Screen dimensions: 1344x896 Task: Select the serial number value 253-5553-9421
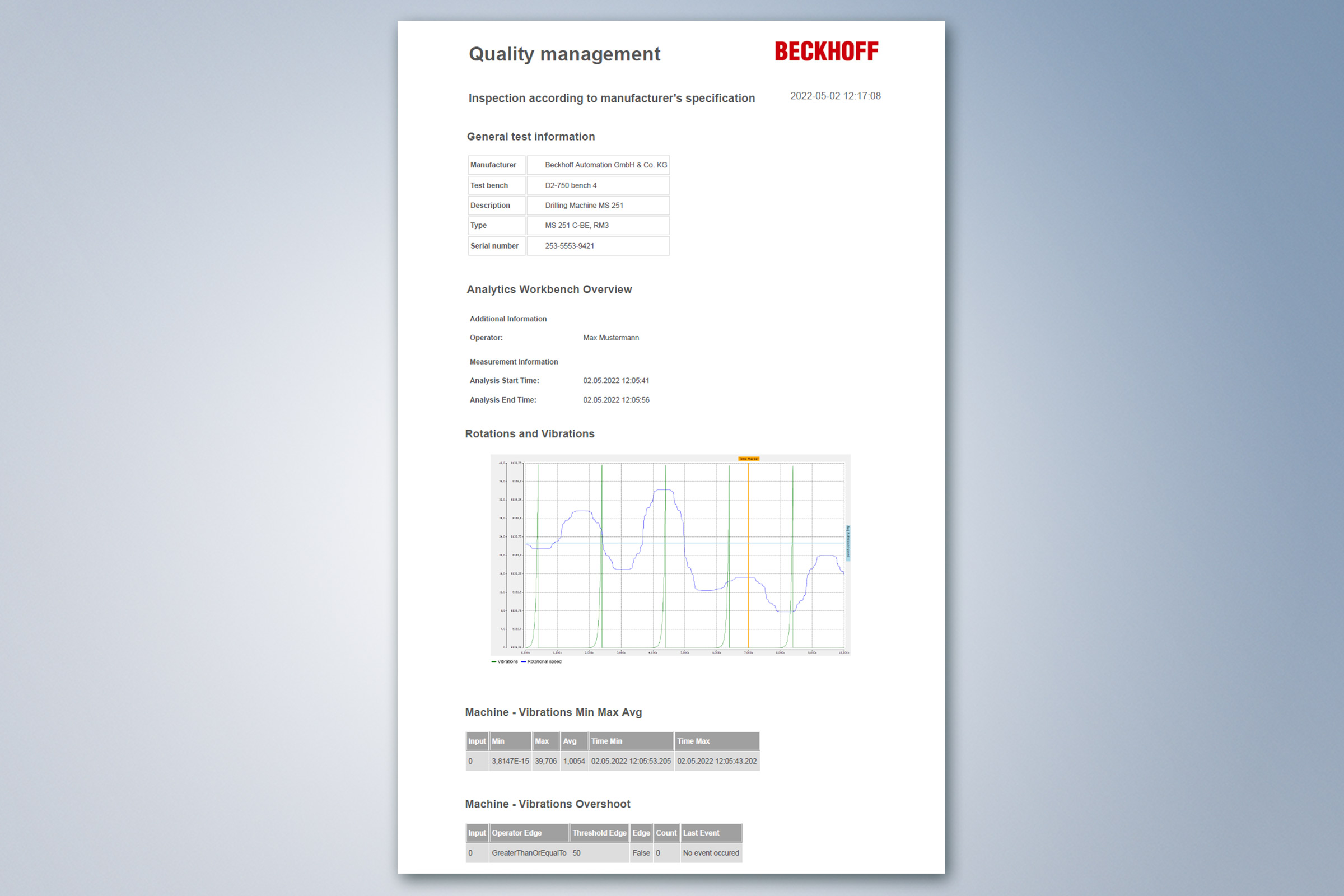point(569,246)
